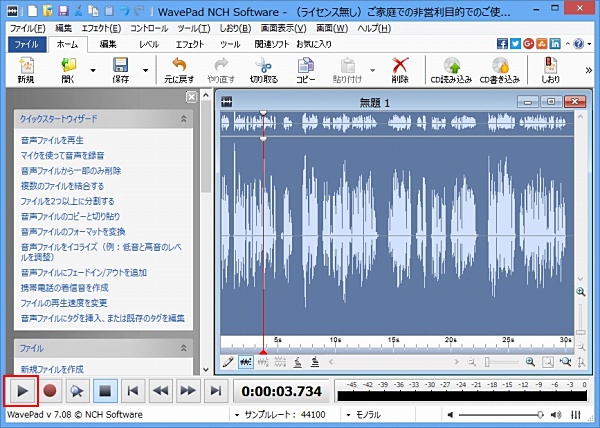Click the マイクを使って音声を録音 link
This screenshot has height=428, width=600.
click(x=62, y=155)
